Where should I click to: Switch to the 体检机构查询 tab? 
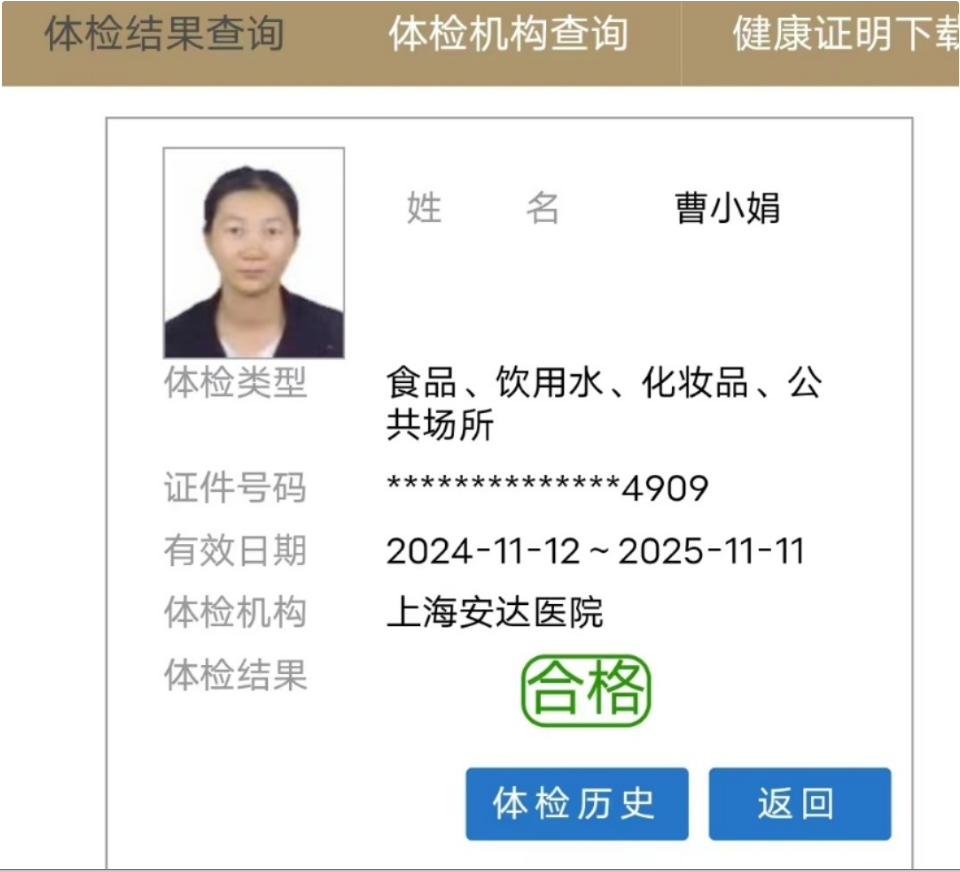pyautogui.click(x=508, y=34)
